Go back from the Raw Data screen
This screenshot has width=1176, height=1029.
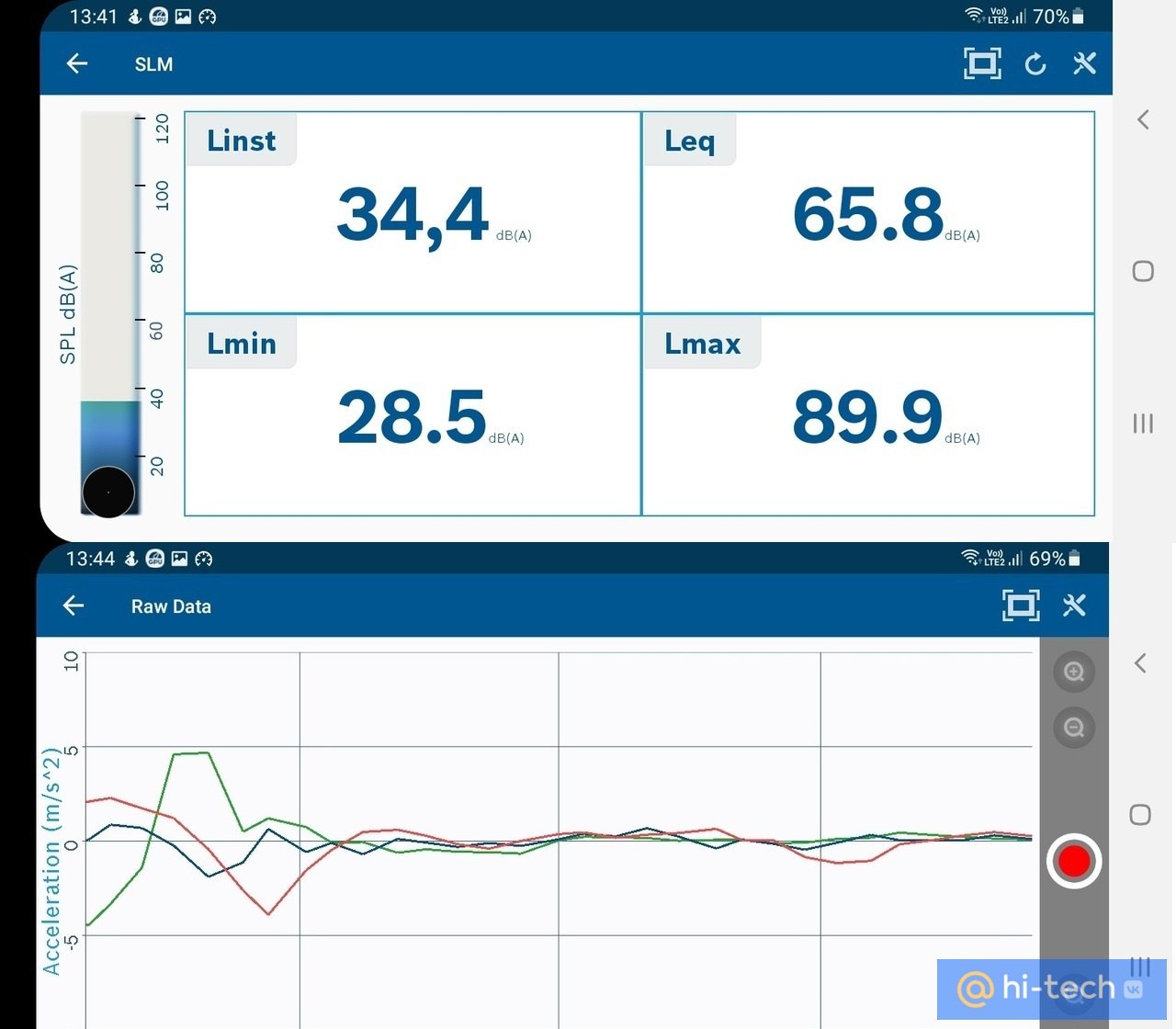point(73,605)
